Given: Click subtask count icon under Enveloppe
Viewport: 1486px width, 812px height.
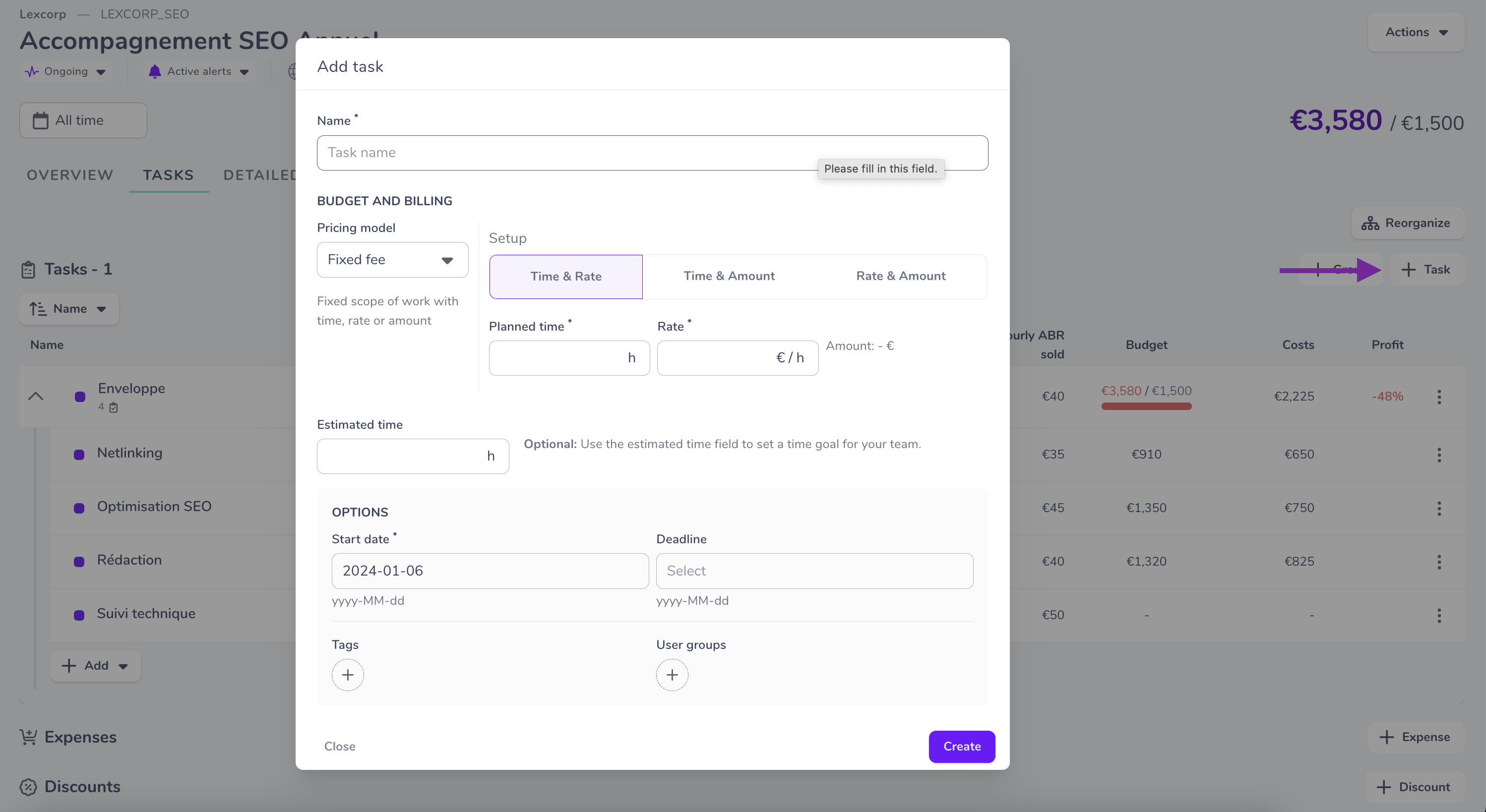Looking at the screenshot, I should 114,407.
